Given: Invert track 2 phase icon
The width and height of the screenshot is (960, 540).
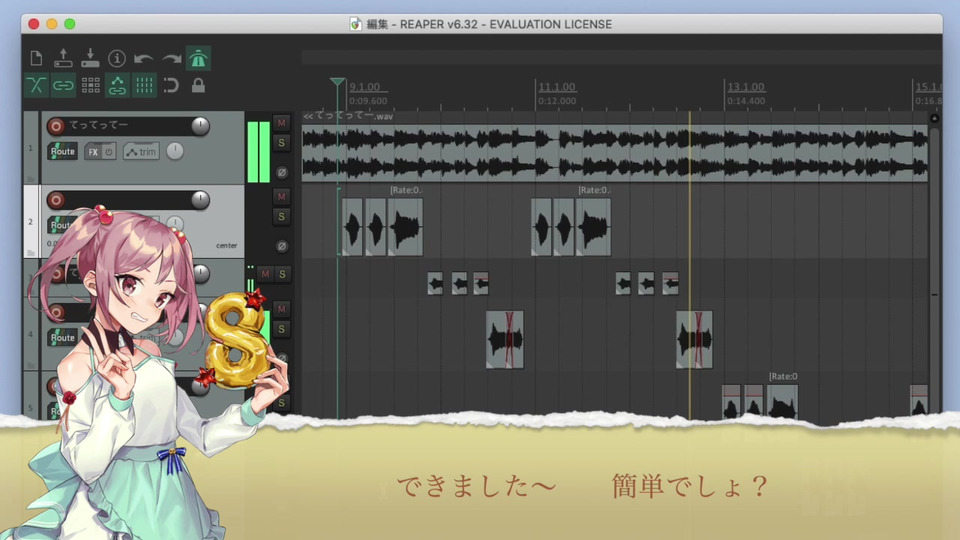Looking at the screenshot, I should click(x=282, y=246).
